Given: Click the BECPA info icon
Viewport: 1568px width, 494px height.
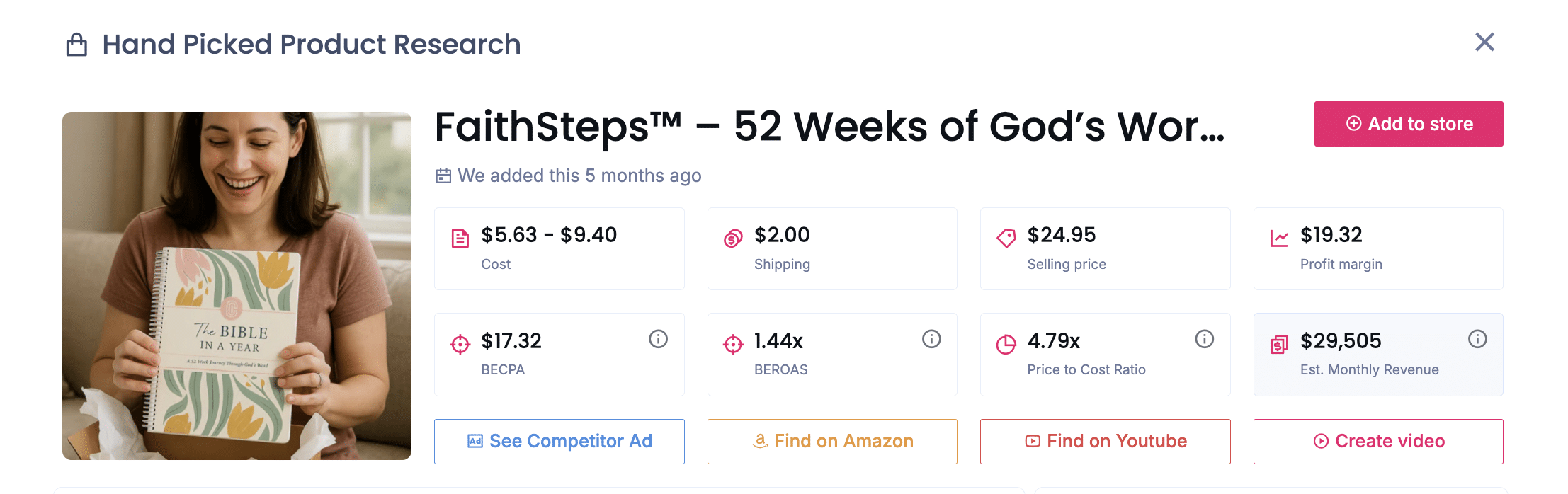Looking at the screenshot, I should pos(658,340).
